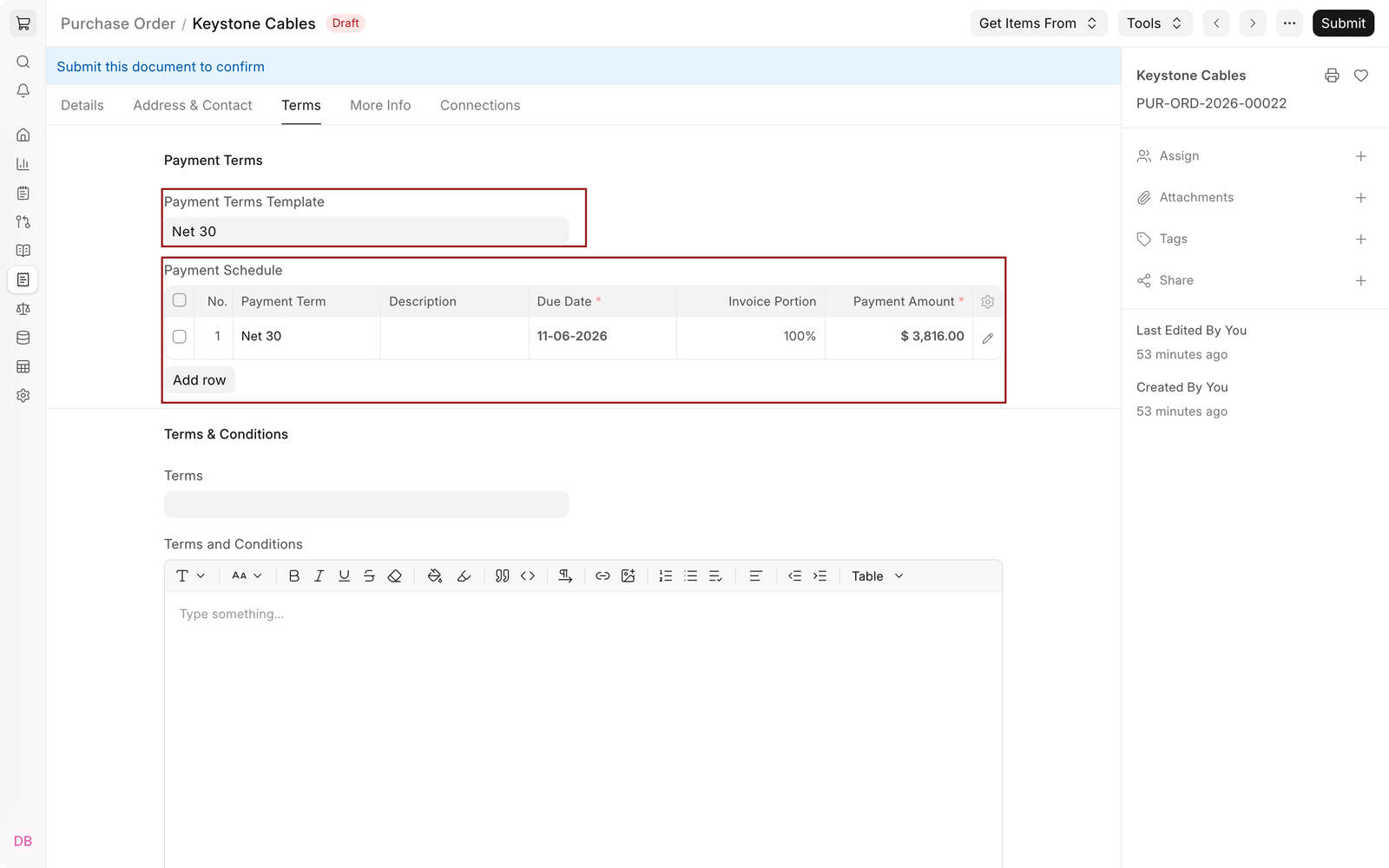Screen dimensions: 1389x868
Task: Add an assignee with Assign plus icon
Action: (x=1361, y=156)
